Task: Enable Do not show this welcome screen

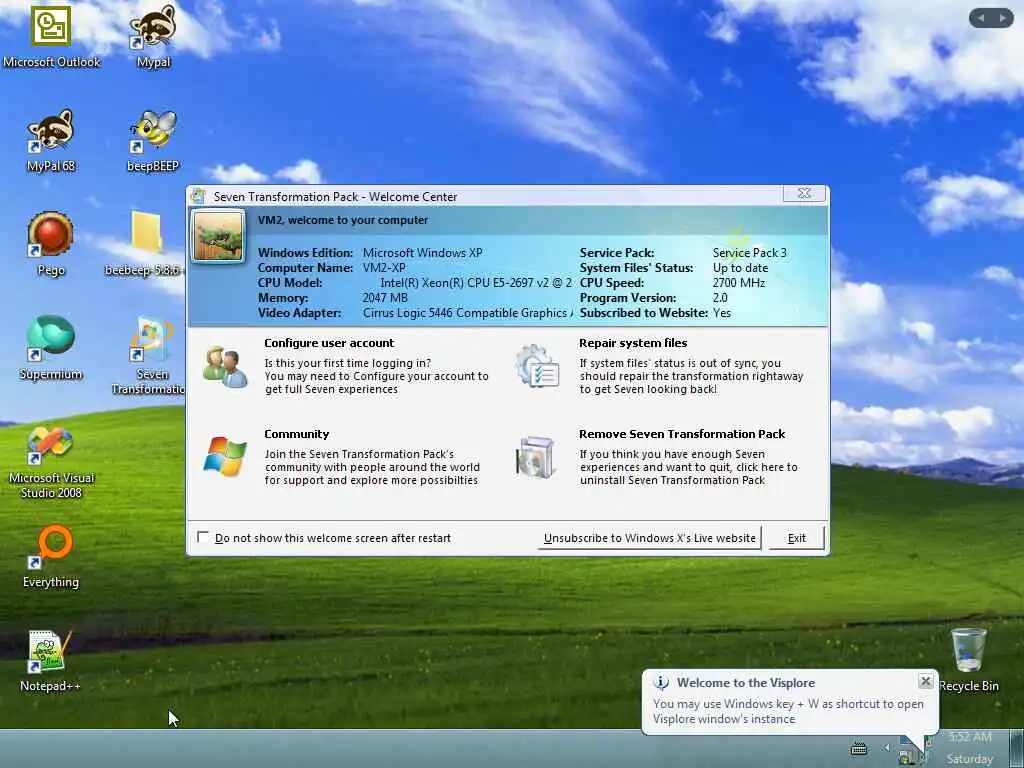Action: (x=202, y=537)
